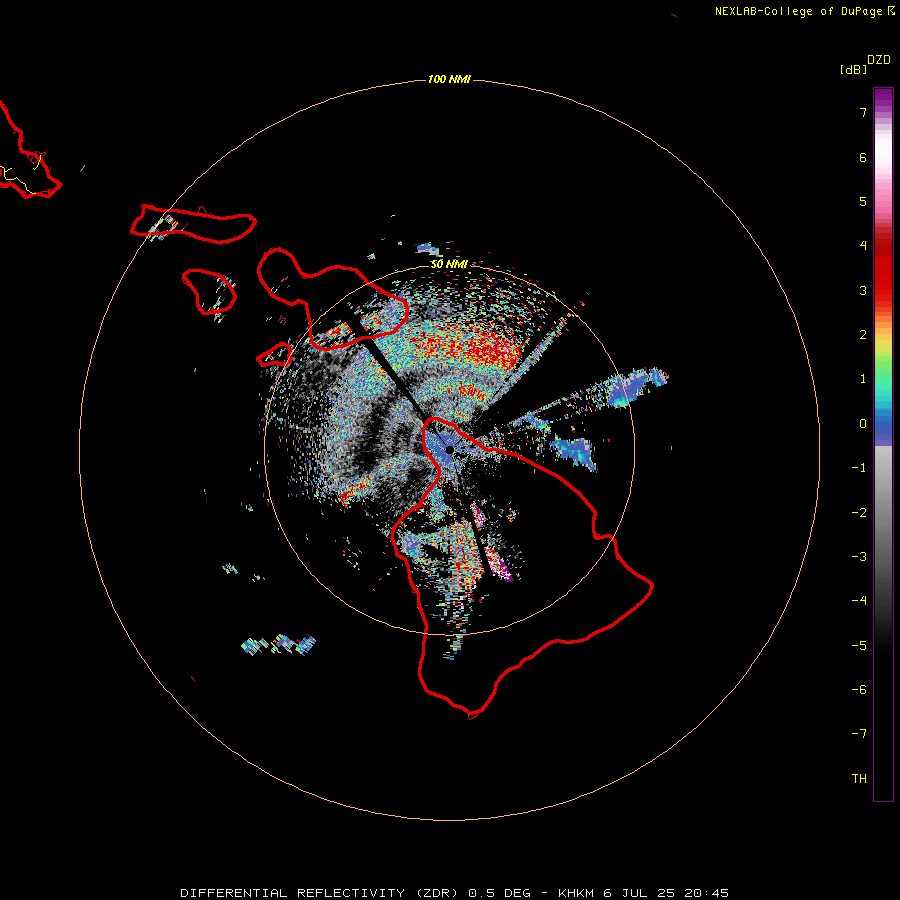The width and height of the screenshot is (900, 900).
Task: Click the -5 value on color scale
Action: coord(859,645)
